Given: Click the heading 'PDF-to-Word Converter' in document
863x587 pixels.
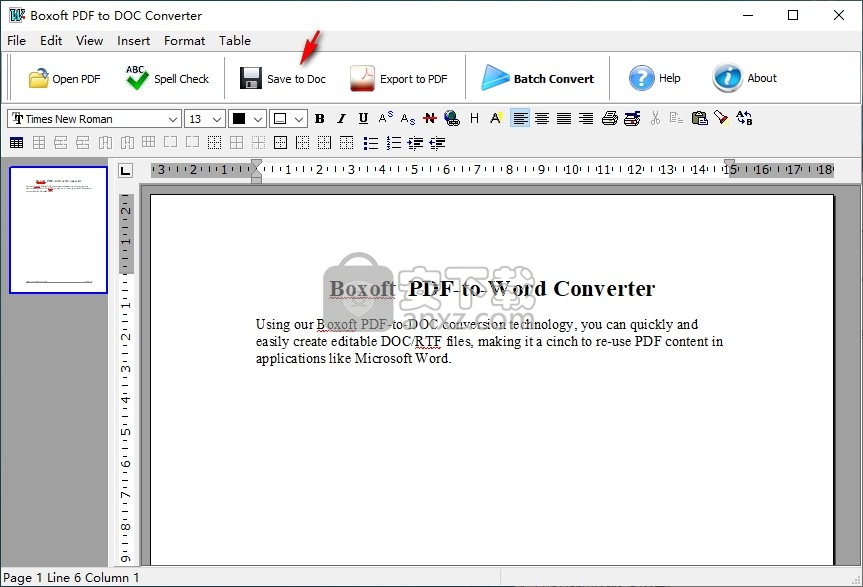Looking at the screenshot, I should [x=532, y=288].
